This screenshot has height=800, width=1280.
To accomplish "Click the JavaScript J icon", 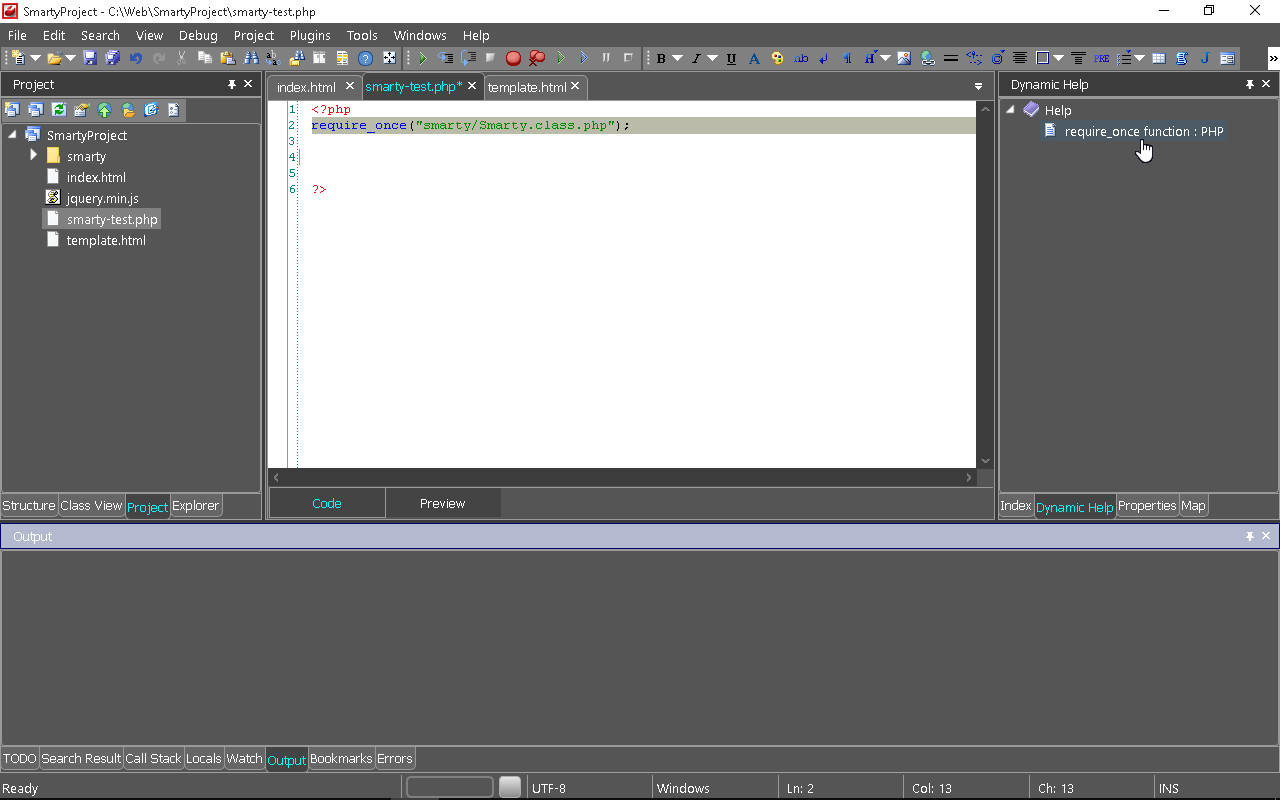I will (x=1205, y=58).
